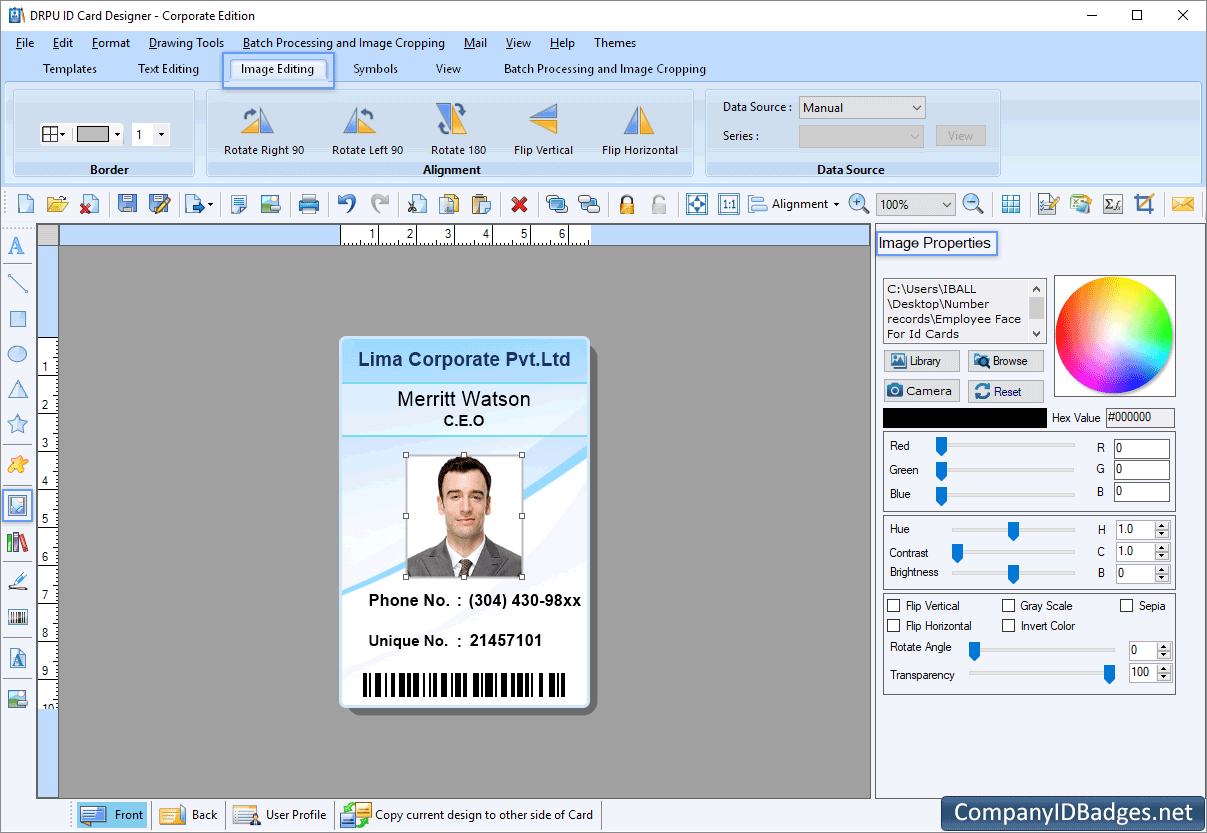Viewport: 1207px width, 833px height.
Task: Switch to the Templates tab
Action: point(70,69)
